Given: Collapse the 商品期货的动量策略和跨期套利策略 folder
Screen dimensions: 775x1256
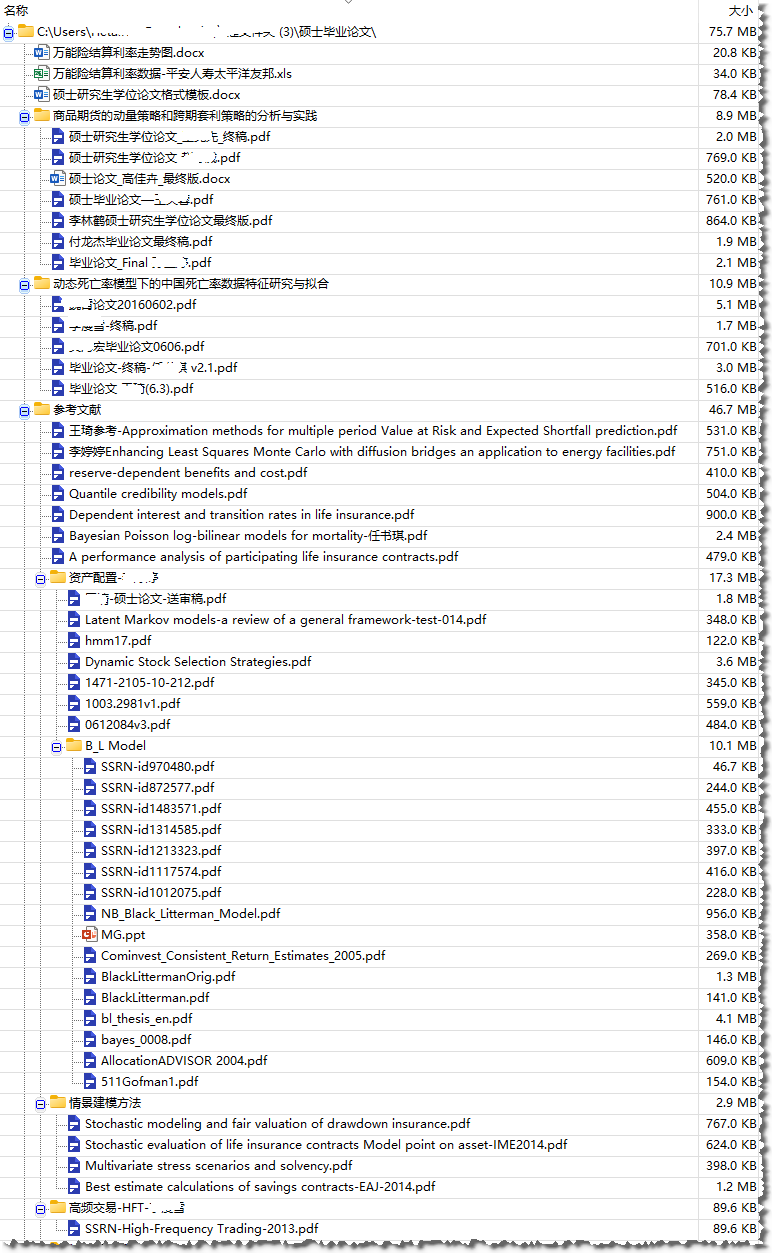Looking at the screenshot, I should click(x=25, y=116).
